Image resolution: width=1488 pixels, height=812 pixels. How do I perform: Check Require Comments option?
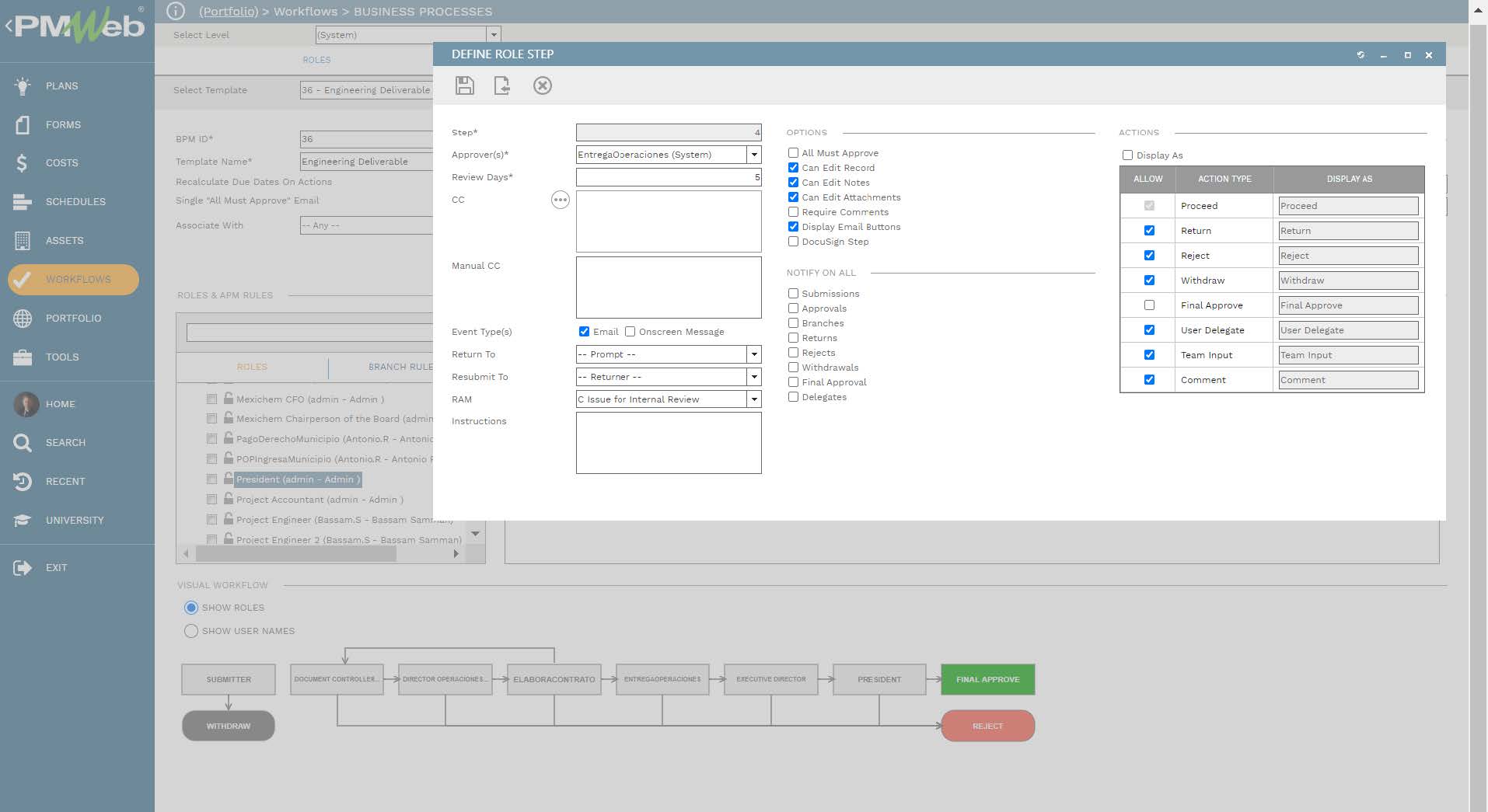click(793, 211)
